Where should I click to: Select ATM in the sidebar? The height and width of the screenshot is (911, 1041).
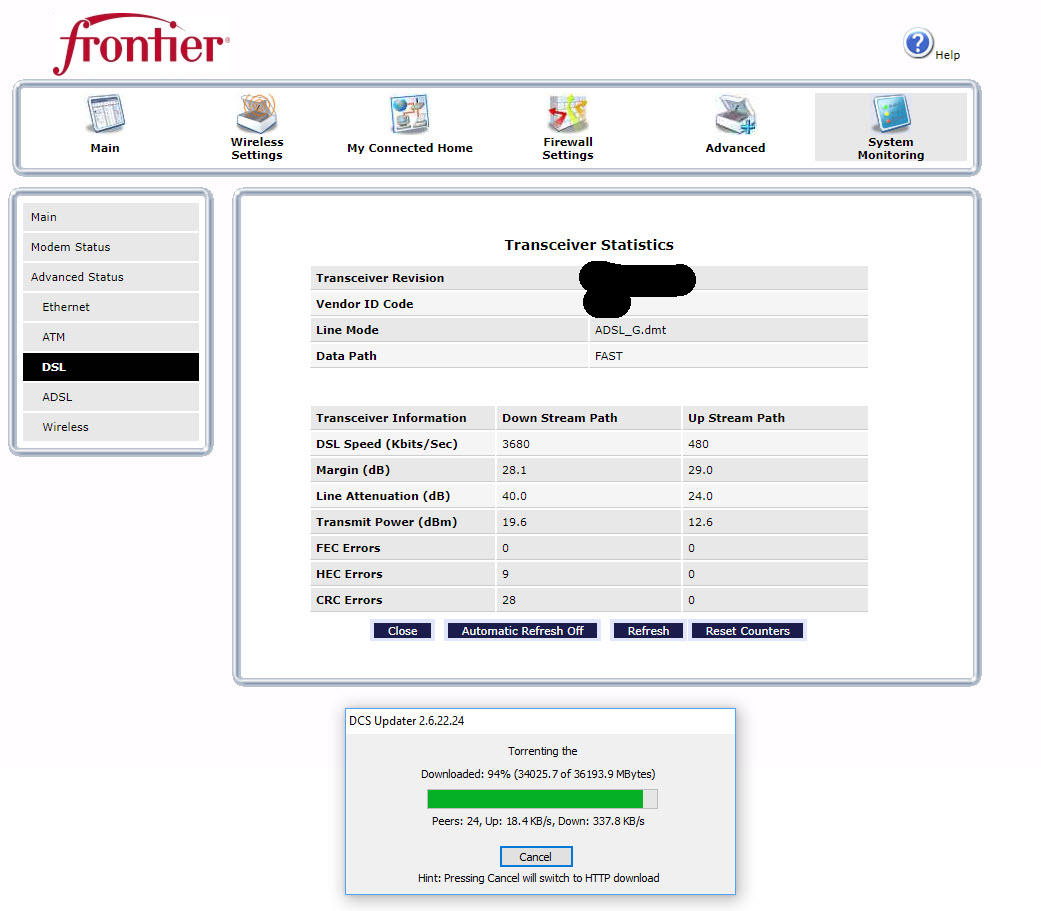tap(111, 337)
